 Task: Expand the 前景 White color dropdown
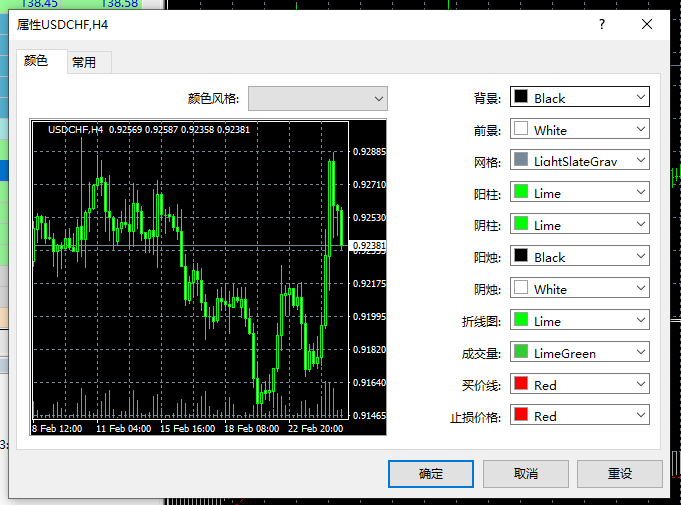pos(640,130)
